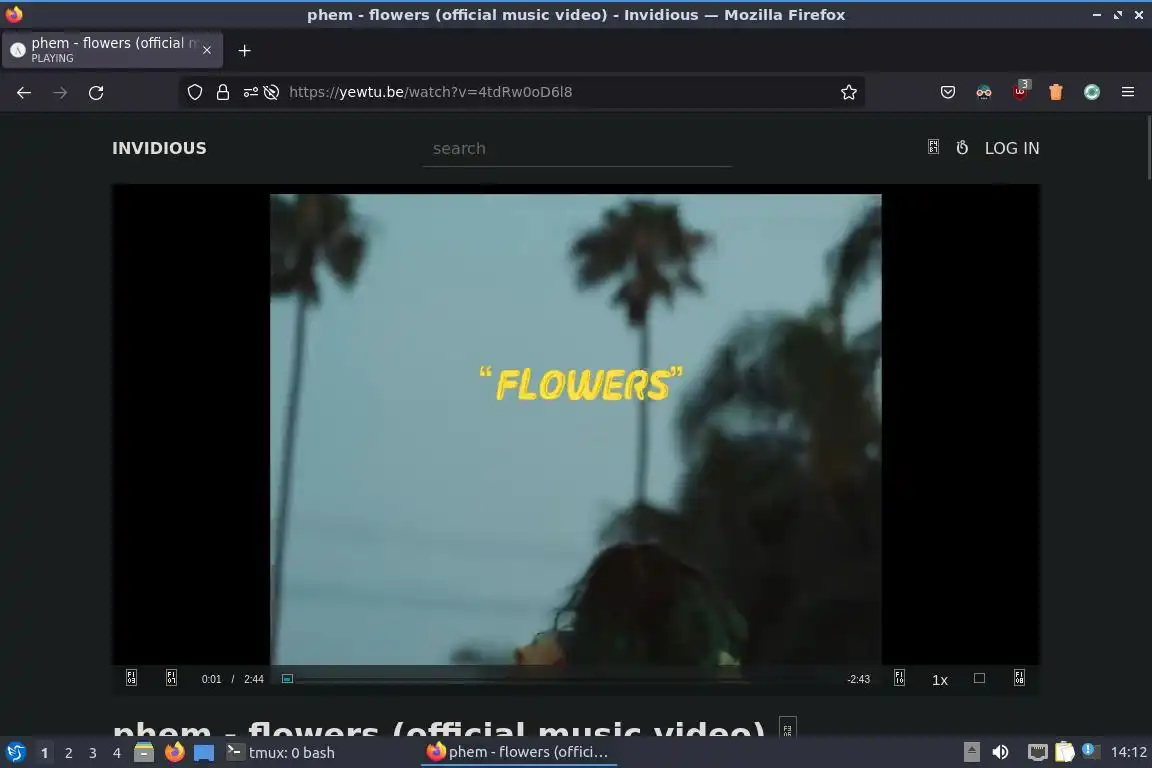Click the orange trash can extension icon

[x=1056, y=92]
